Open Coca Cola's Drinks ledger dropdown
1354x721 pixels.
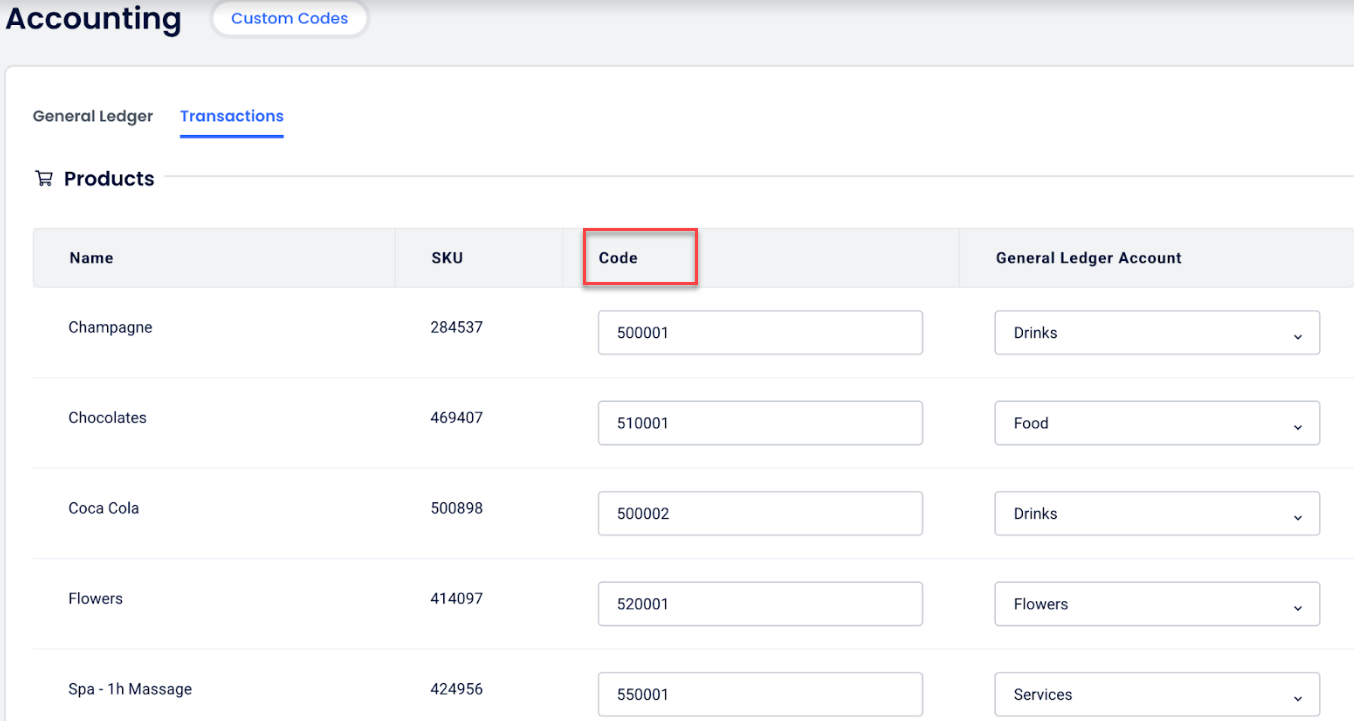[1157, 514]
